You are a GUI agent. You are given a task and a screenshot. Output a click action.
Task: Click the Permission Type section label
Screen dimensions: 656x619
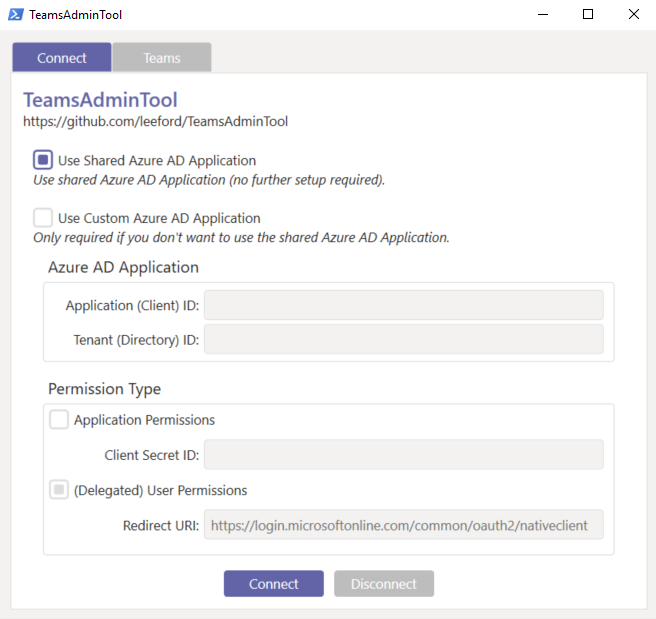(x=105, y=389)
